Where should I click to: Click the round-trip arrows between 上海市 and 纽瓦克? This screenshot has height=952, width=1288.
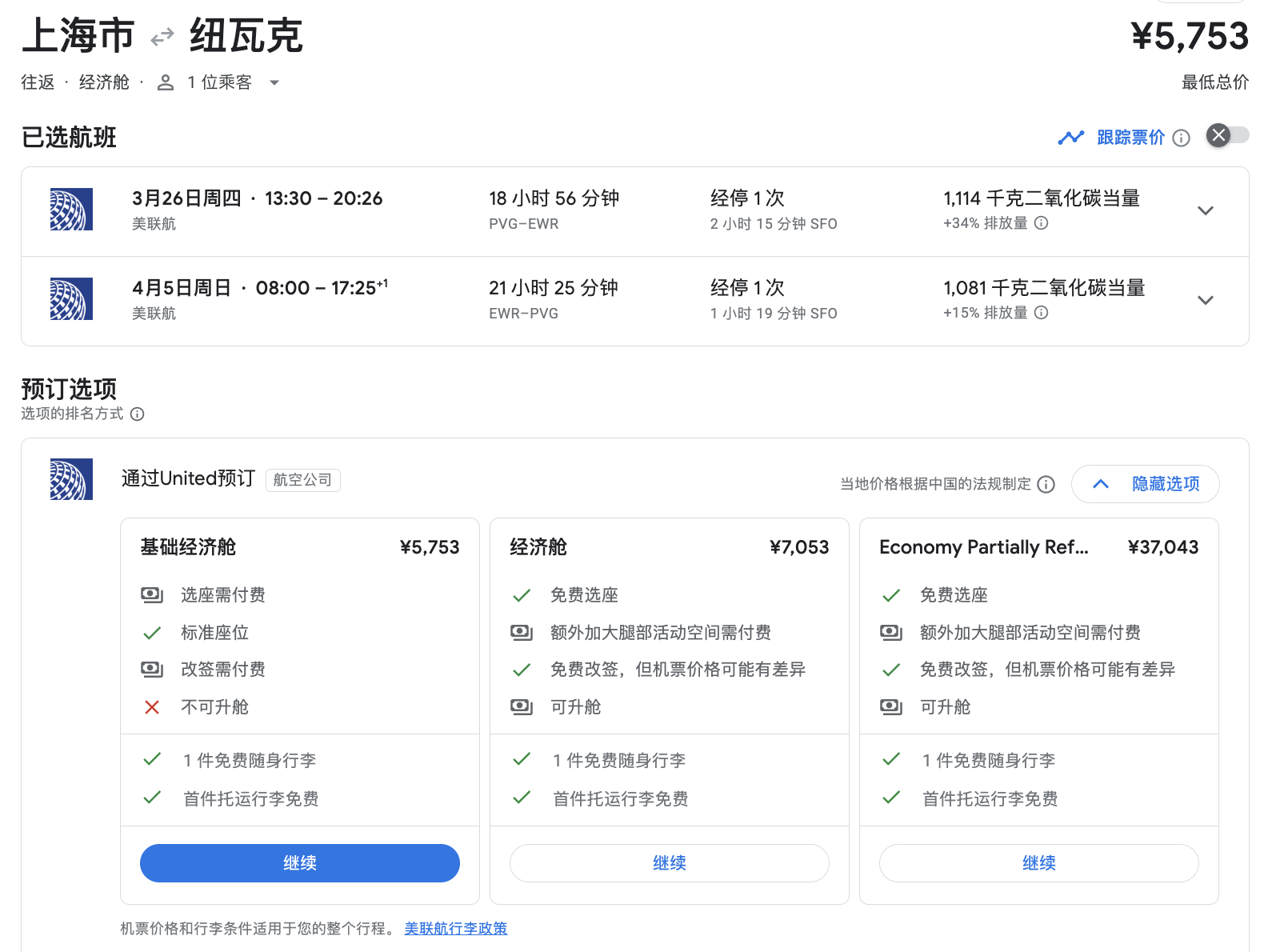coord(162,37)
